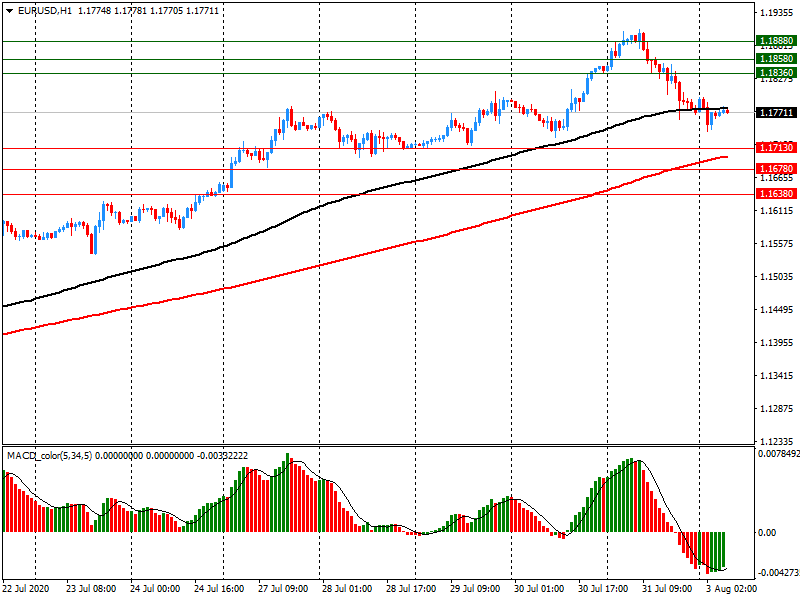The image size is (800, 600).
Task: Click the 30 Jul 17:00 time label
Action: pyautogui.click(x=603, y=589)
